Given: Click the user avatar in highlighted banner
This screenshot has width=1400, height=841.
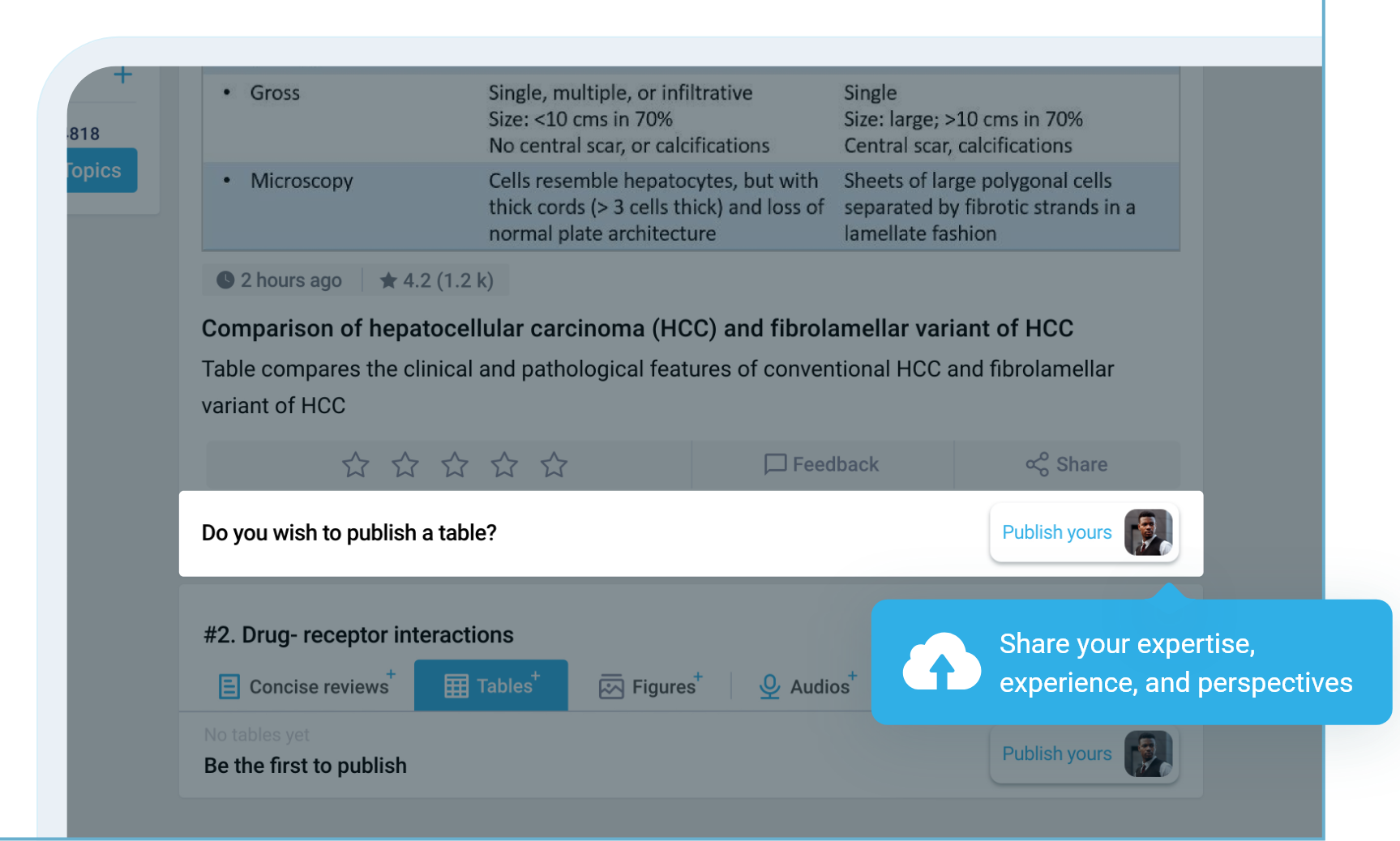Looking at the screenshot, I should [x=1148, y=532].
